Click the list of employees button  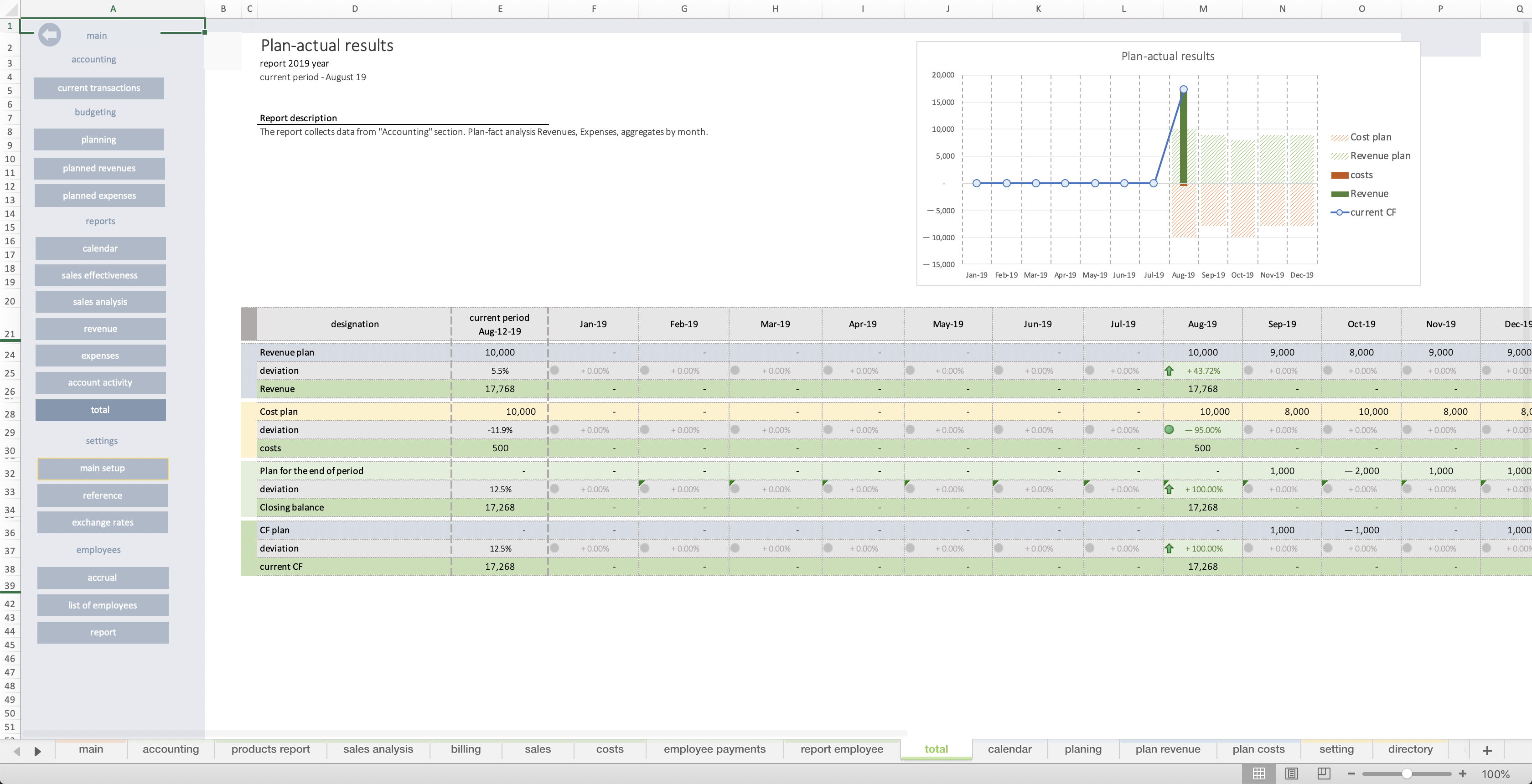pyautogui.click(x=102, y=605)
